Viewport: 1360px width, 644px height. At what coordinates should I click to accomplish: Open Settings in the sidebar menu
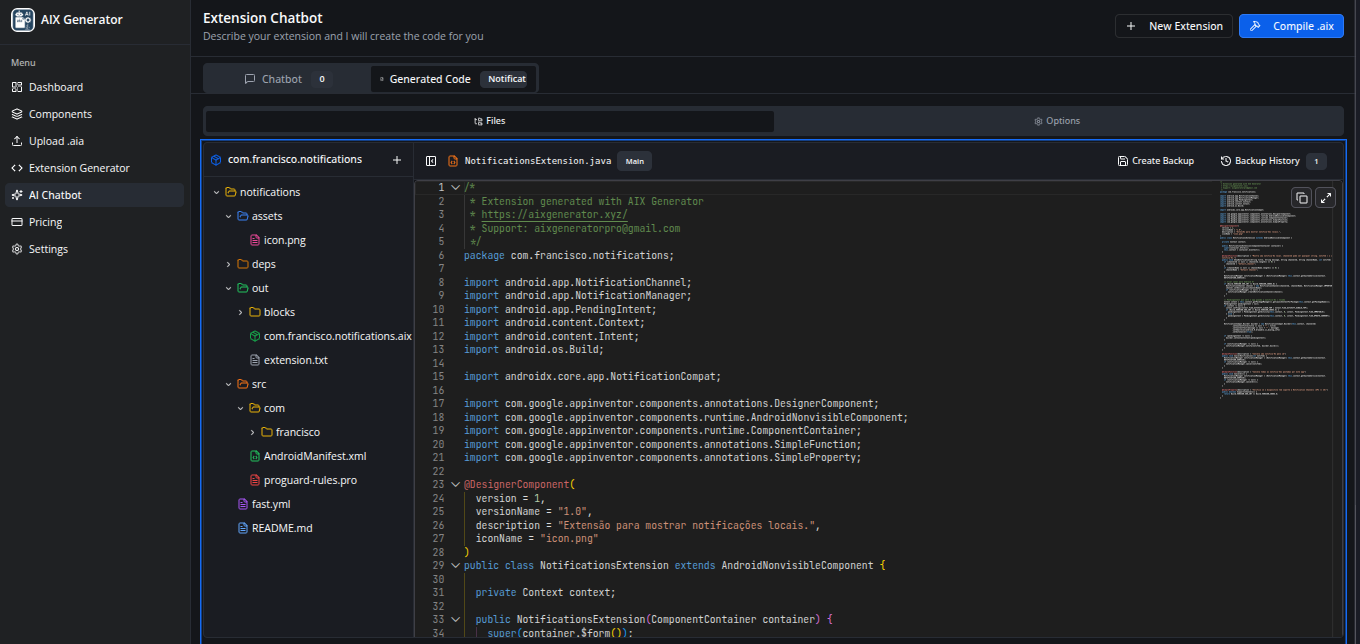(48, 249)
